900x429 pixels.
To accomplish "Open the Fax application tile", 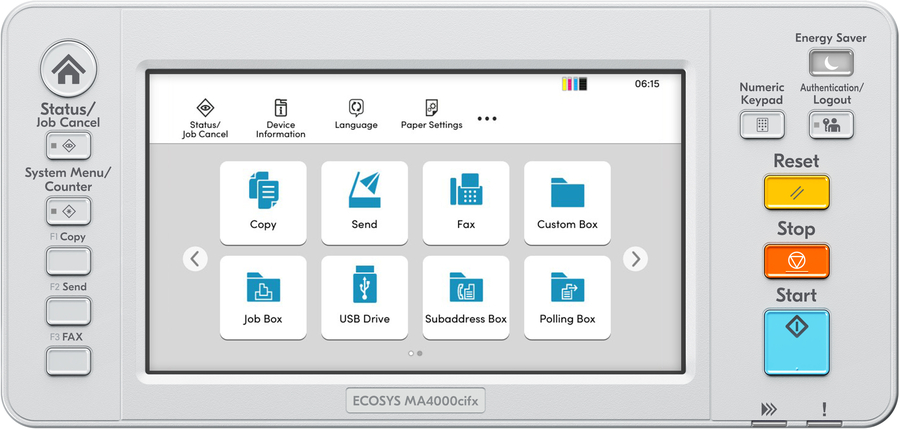I will point(466,203).
